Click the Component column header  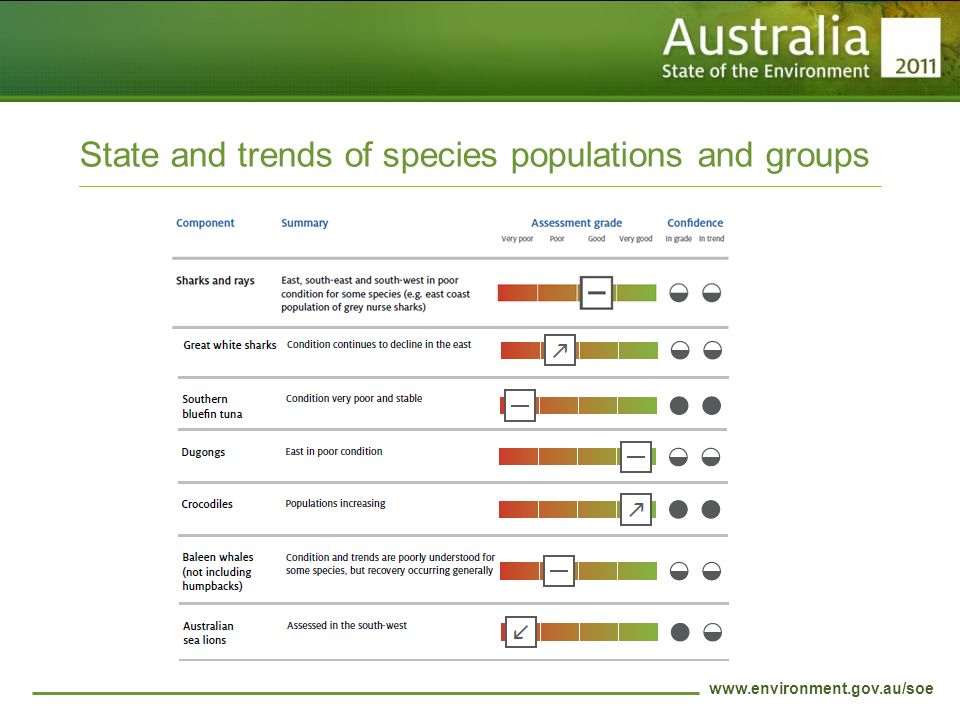[x=205, y=223]
